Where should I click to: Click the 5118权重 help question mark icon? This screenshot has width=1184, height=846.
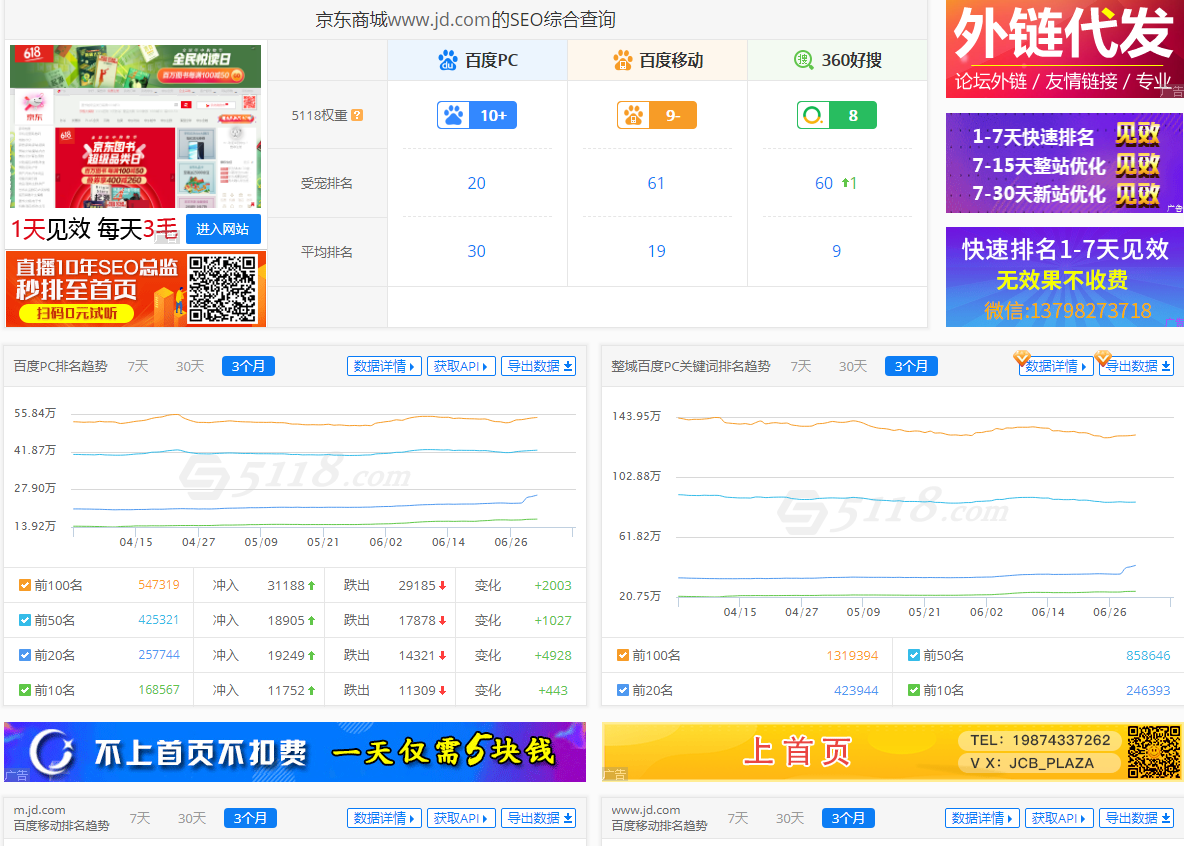pyautogui.click(x=357, y=115)
